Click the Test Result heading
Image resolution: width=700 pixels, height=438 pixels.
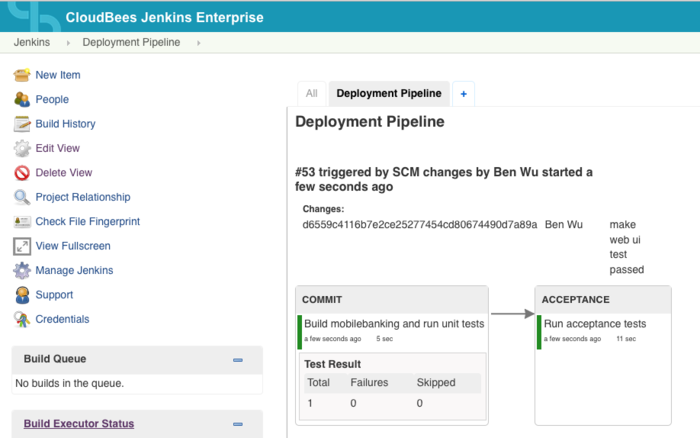pyautogui.click(x=333, y=364)
